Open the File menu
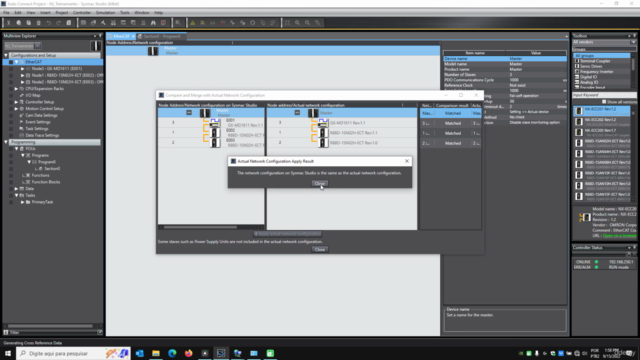Image resolution: width=640 pixels, height=360 pixels. click(x=6, y=13)
